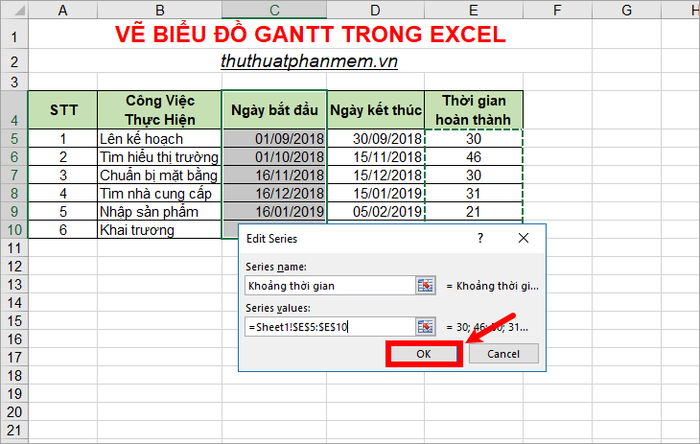Viewport: 700px width, 444px height.
Task: Click start date cell '01/10/2018'
Action: coord(274,157)
